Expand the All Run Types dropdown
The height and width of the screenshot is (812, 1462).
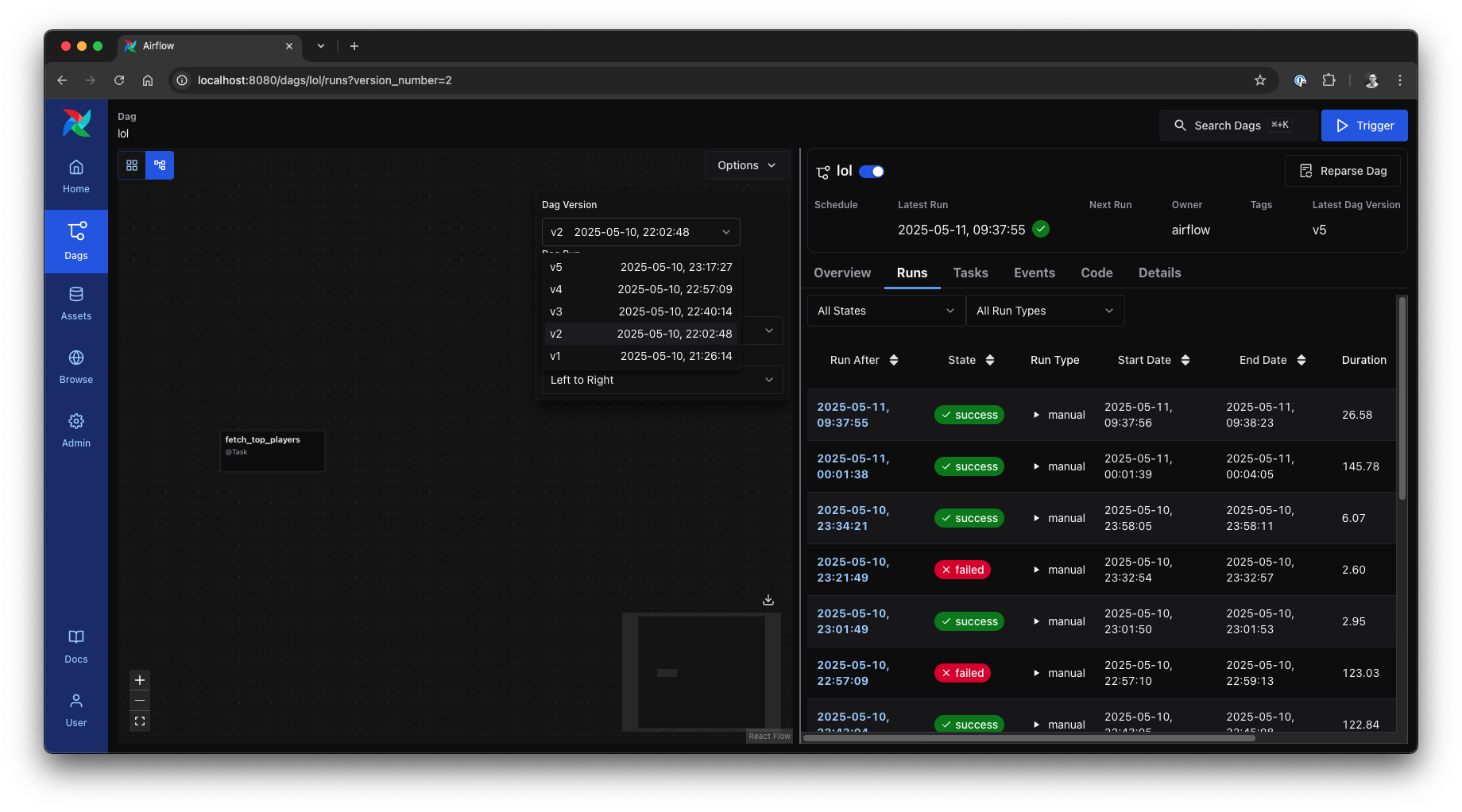pyautogui.click(x=1045, y=311)
